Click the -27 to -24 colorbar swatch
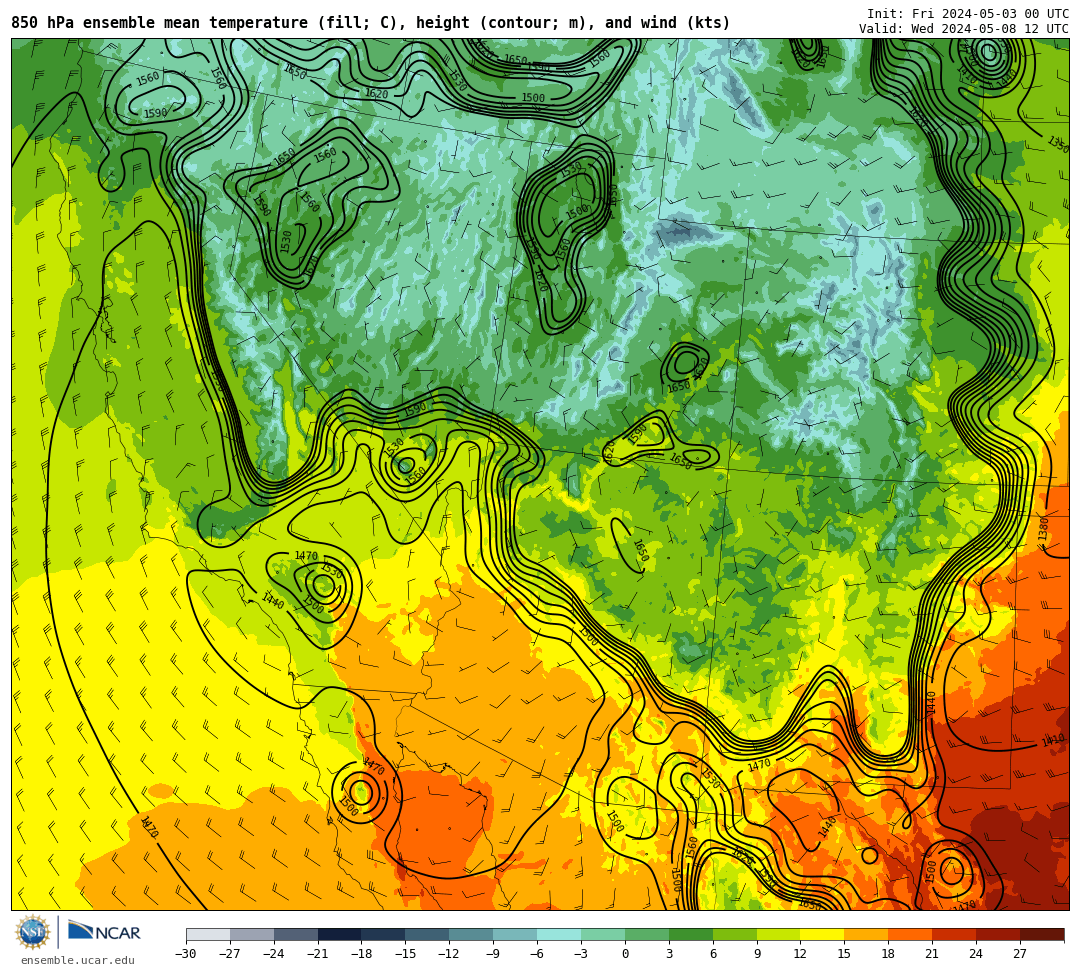Image resolution: width=1080 pixels, height=973 pixels. click(x=252, y=934)
